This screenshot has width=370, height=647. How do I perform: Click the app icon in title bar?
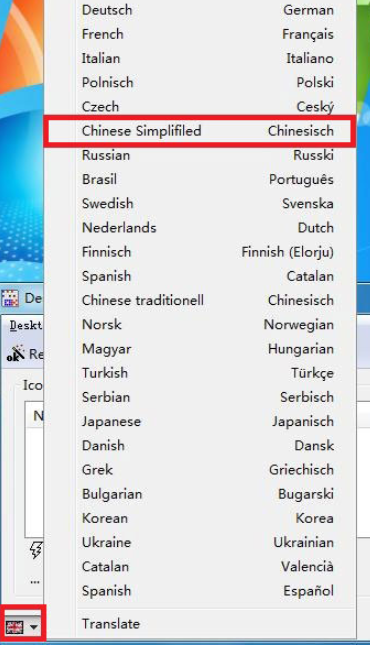[10, 298]
